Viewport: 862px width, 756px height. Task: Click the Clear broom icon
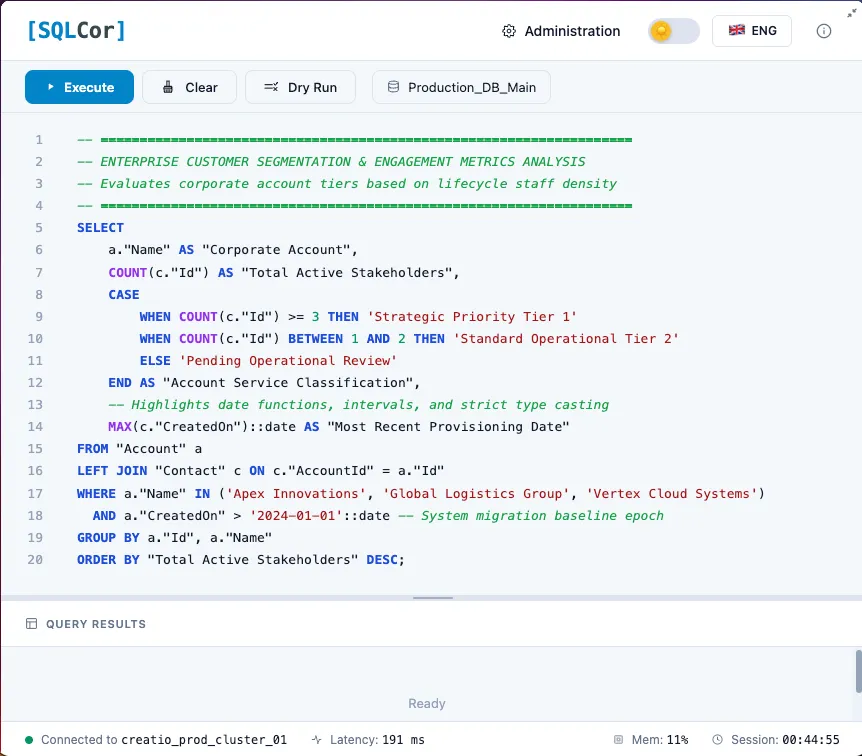(x=168, y=87)
